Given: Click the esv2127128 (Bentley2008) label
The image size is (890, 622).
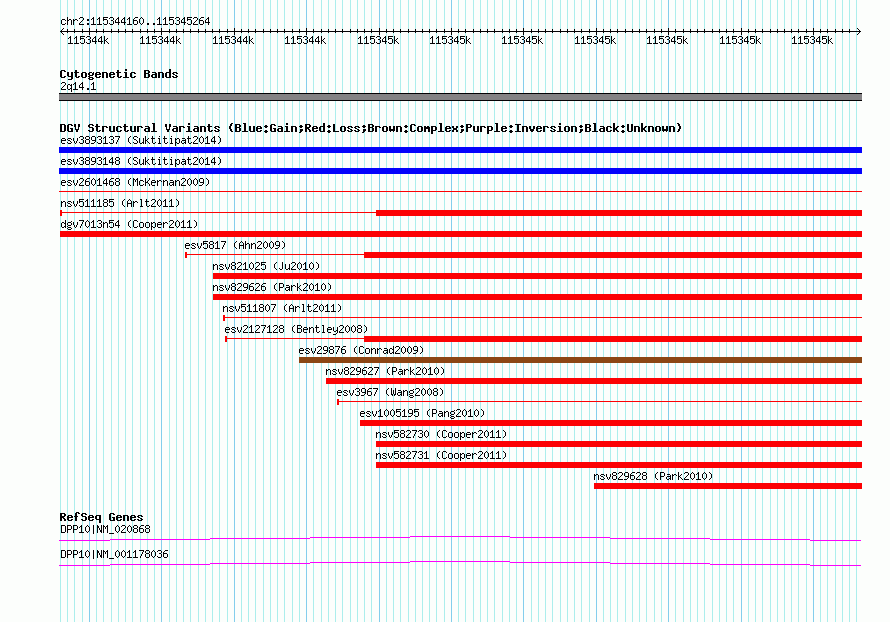Looking at the screenshot, I should pyautogui.click(x=296, y=329).
